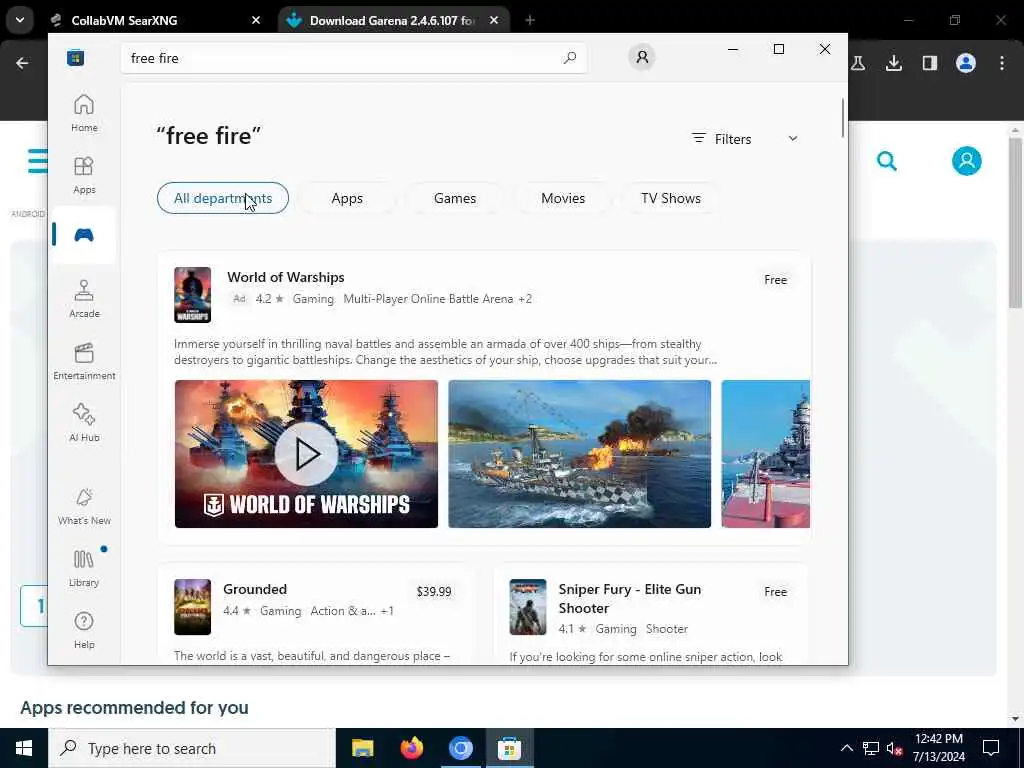This screenshot has height=768, width=1024.
Task: Open browser profile avatar icon
Action: [x=966, y=63]
